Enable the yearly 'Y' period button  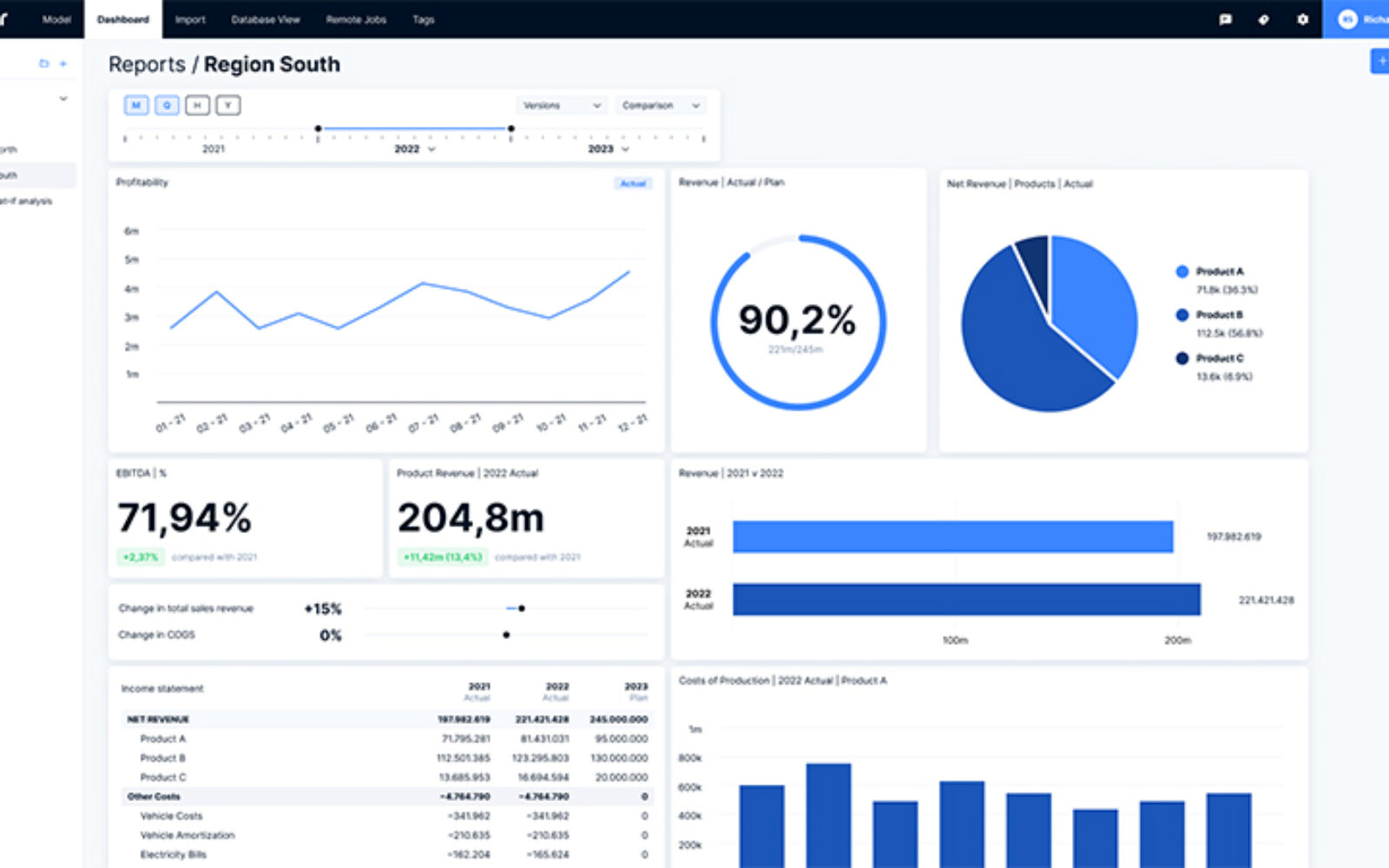coord(227,105)
